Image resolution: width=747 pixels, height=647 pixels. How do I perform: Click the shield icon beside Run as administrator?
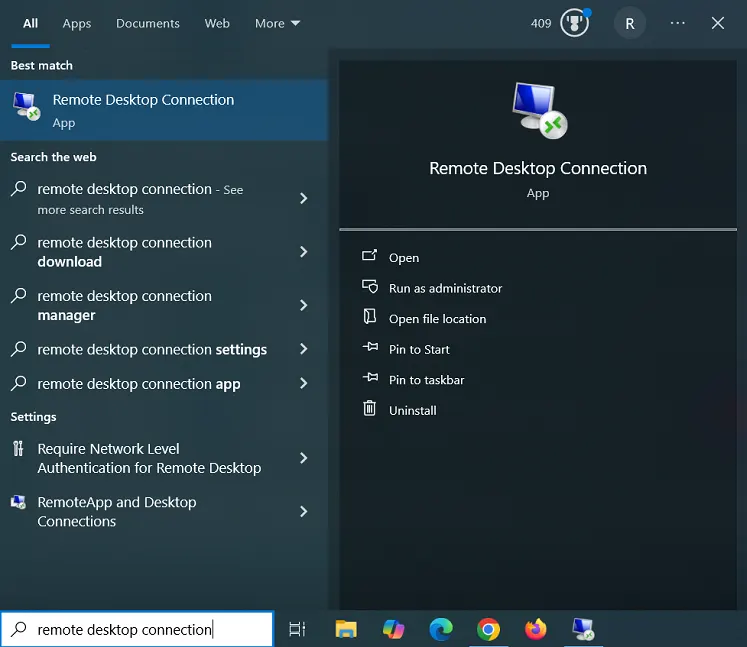(370, 286)
